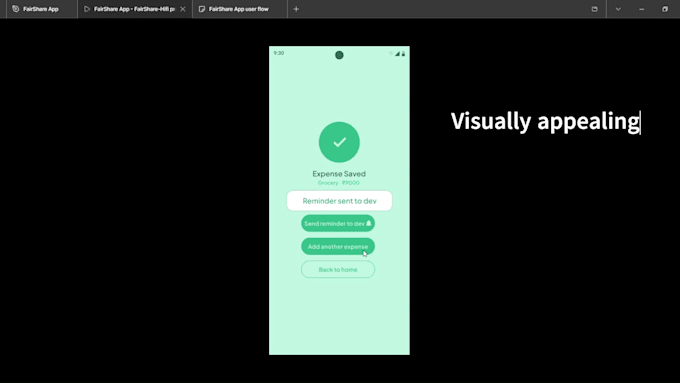Switch to the first FairShare App tab
Screen dimensions: 680x383
[41, 9]
